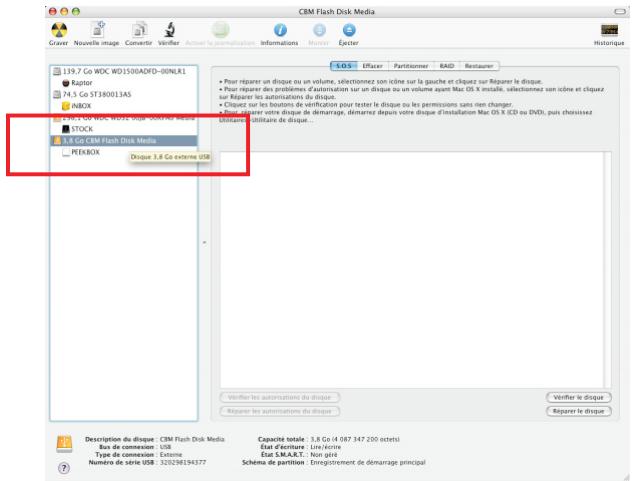Select the PEEKBOX volume
Image resolution: width=632 pixels, height=481 pixels.
click(85, 153)
